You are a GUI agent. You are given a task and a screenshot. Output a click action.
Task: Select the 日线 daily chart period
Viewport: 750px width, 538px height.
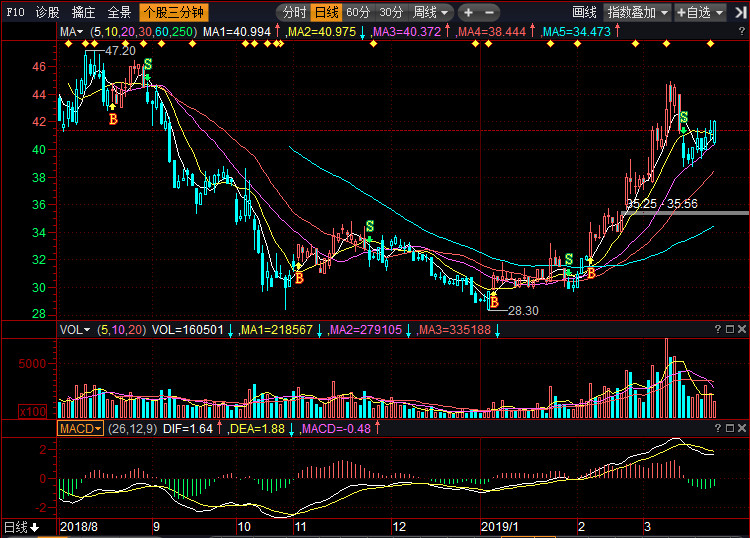pyautogui.click(x=327, y=12)
